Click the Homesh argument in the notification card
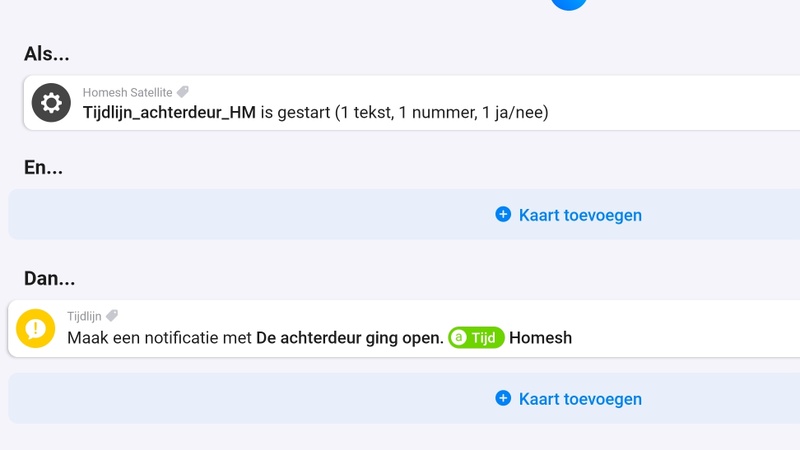 [540, 338]
